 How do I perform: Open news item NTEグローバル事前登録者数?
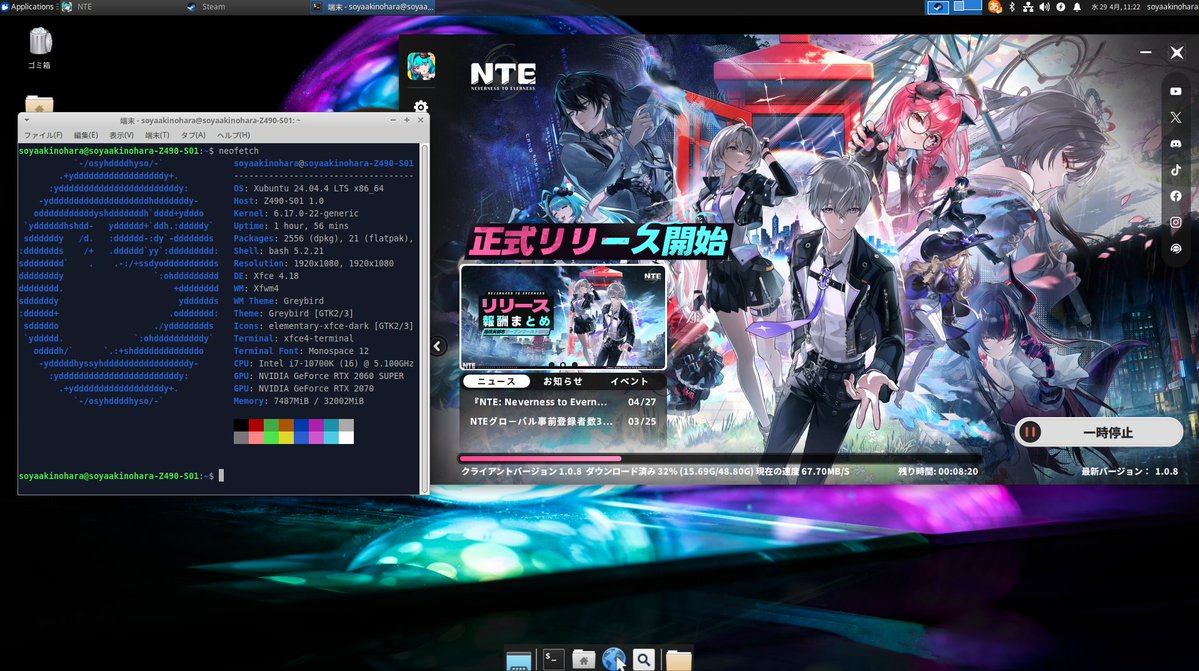[x=563, y=421]
